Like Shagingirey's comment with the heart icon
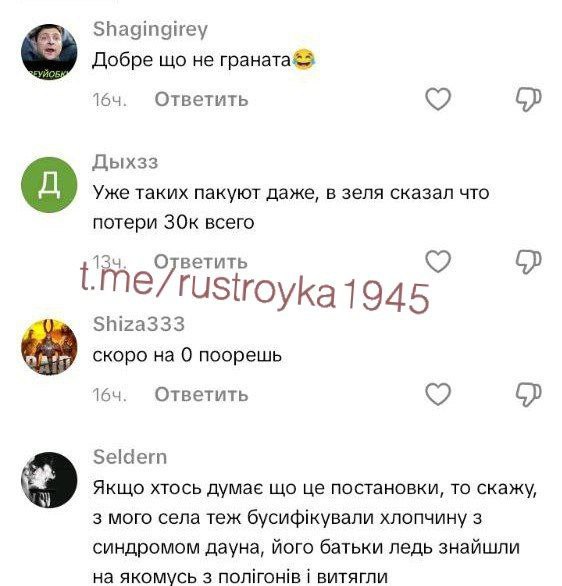 click(x=438, y=99)
